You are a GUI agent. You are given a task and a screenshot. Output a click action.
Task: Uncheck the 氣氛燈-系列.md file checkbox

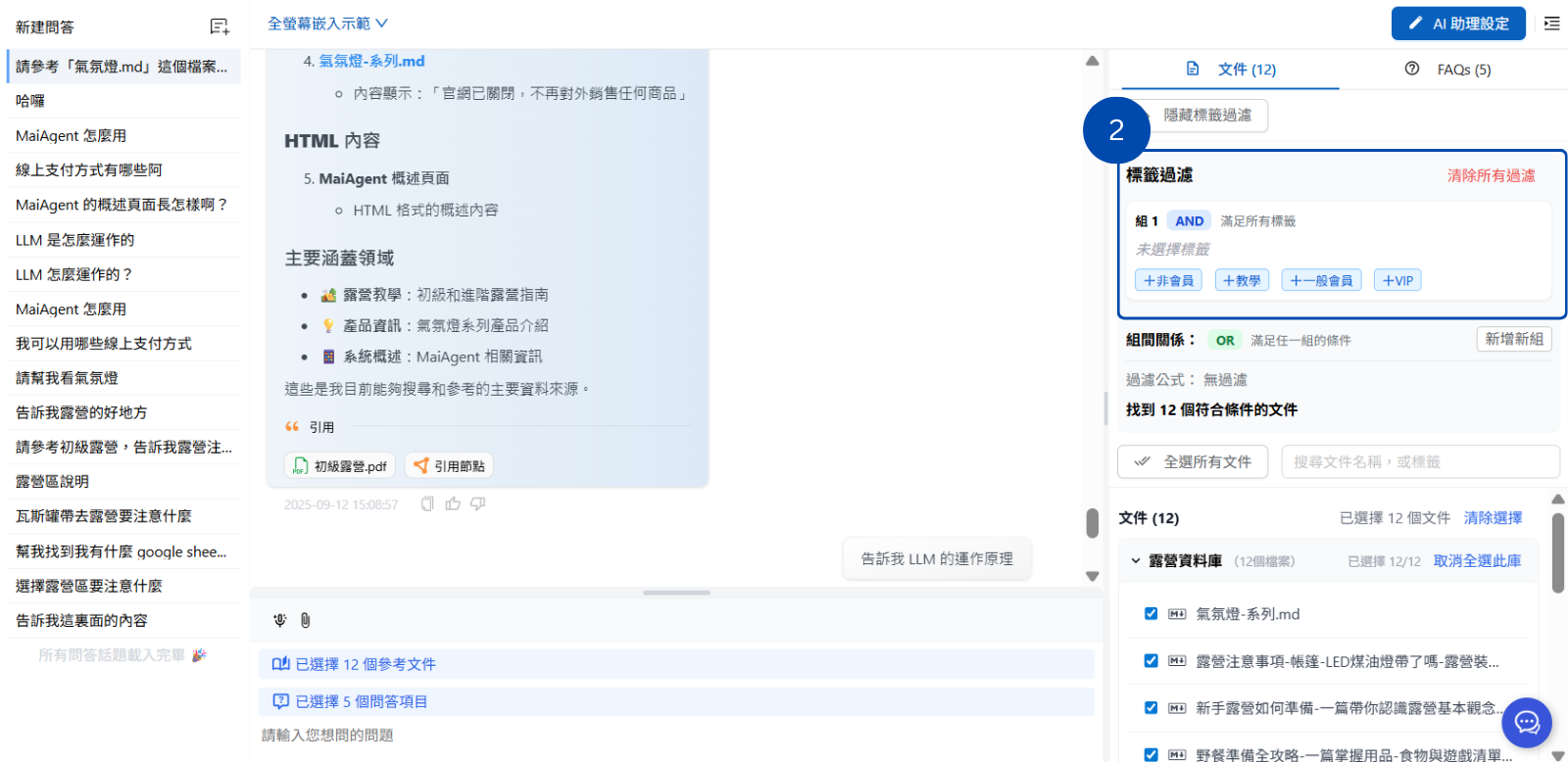point(1151,614)
